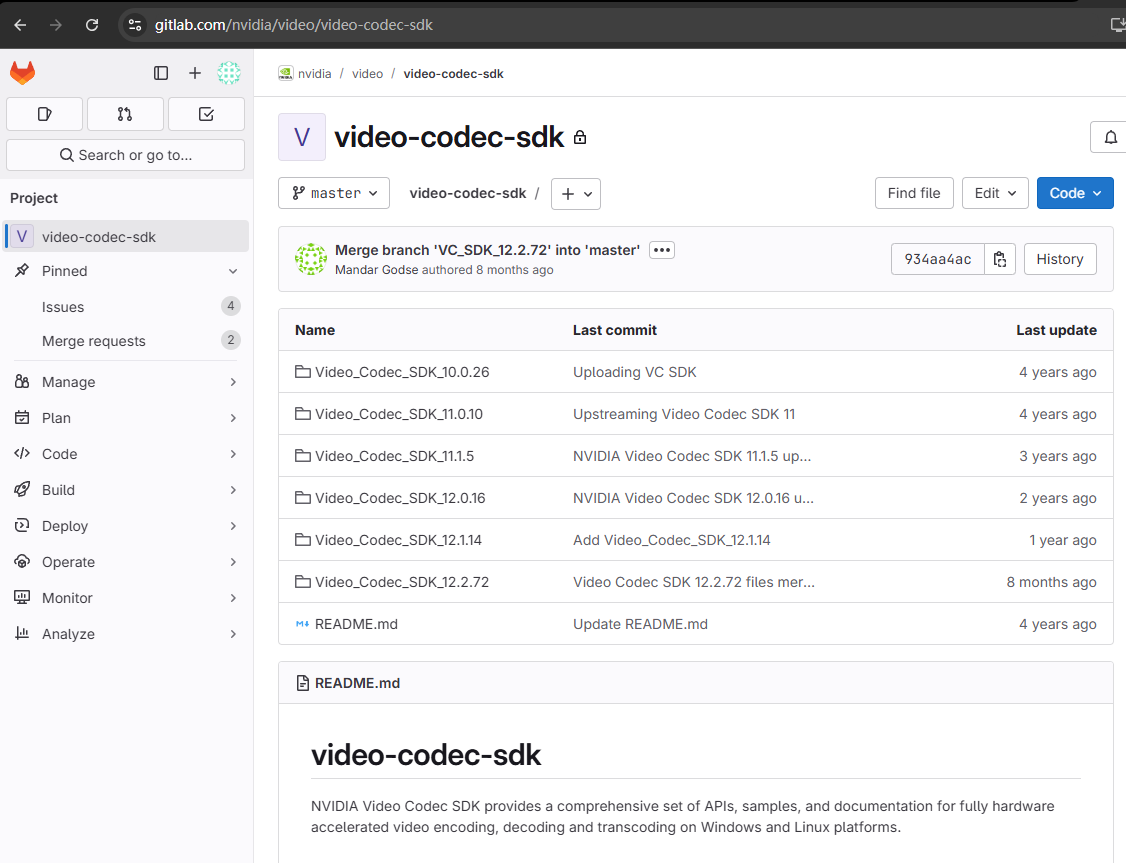Expand commit details ellipsis button
This screenshot has height=863, width=1126.
pyautogui.click(x=662, y=250)
